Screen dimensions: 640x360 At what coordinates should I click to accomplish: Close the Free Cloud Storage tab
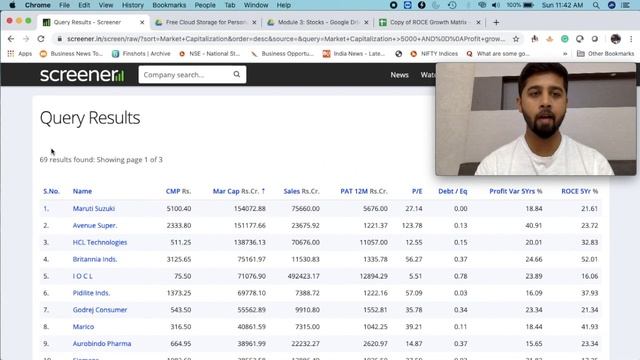[x=254, y=22]
